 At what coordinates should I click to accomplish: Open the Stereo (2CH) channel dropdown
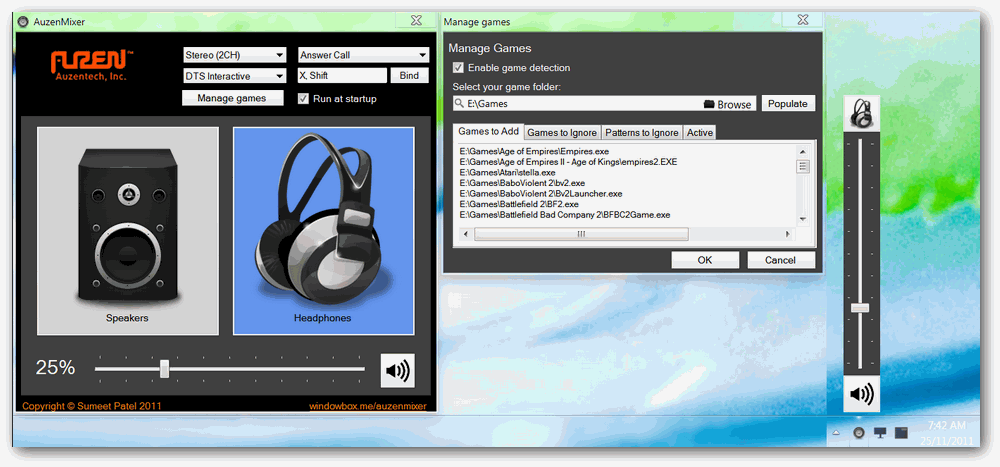pos(234,55)
